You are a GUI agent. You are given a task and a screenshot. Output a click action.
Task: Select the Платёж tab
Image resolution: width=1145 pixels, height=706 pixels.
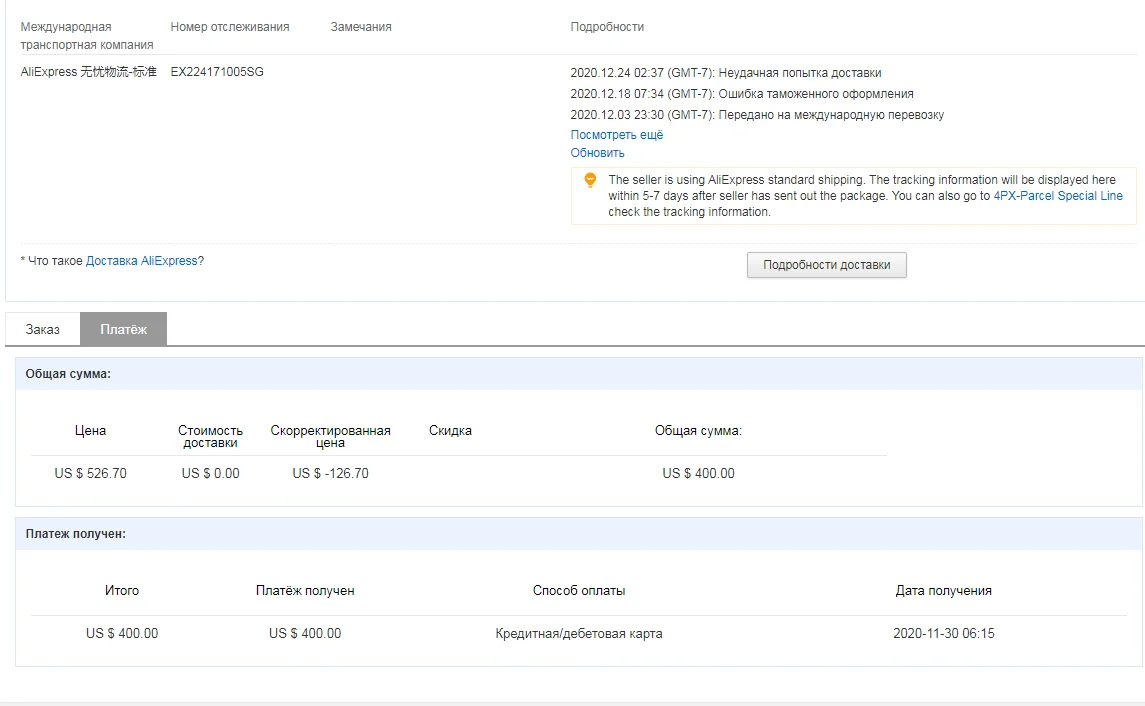123,329
